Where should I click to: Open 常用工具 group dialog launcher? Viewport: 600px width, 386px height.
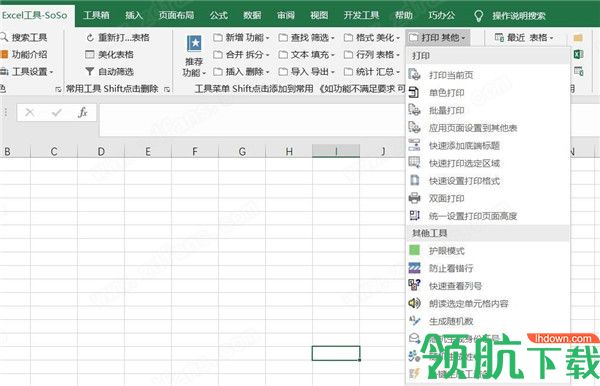[x=167, y=89]
